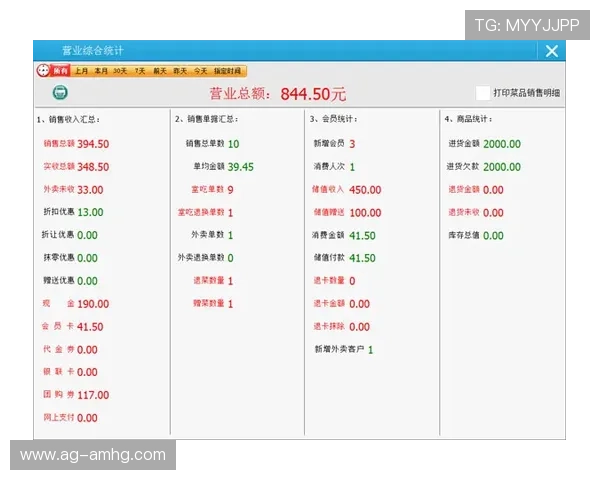Select the 7天 time filter
The image size is (600, 480).
pos(140,71)
